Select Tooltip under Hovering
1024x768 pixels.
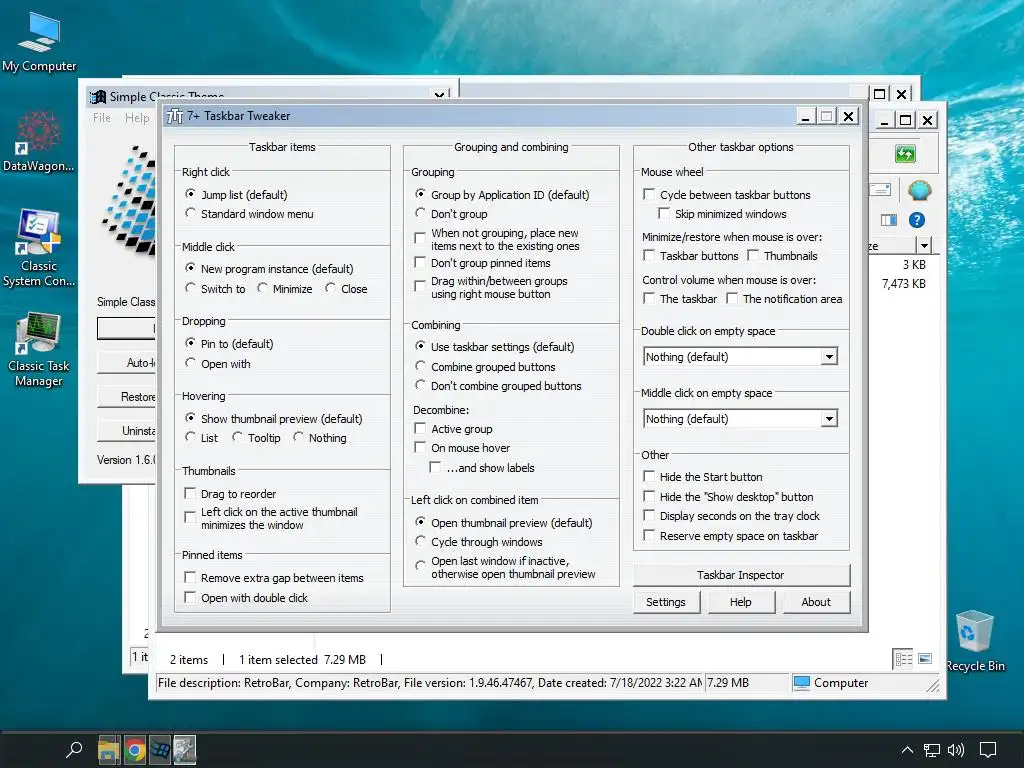point(237,437)
